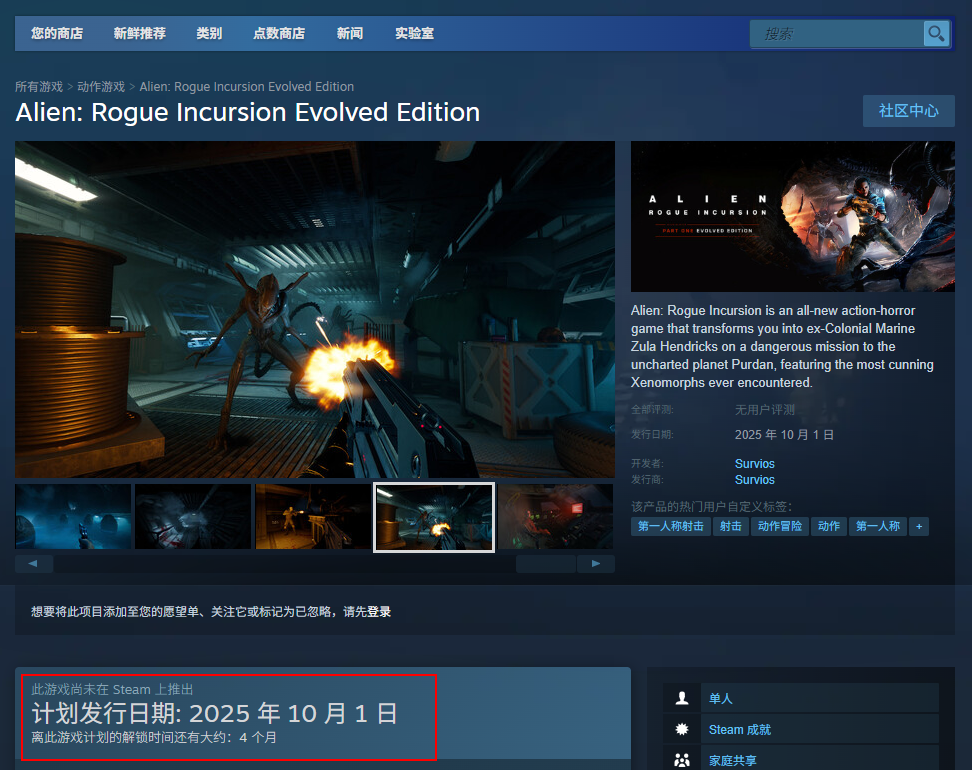Screen dimensions: 972x770
Task: Click the 无用户评测 review text
Action: 764,410
